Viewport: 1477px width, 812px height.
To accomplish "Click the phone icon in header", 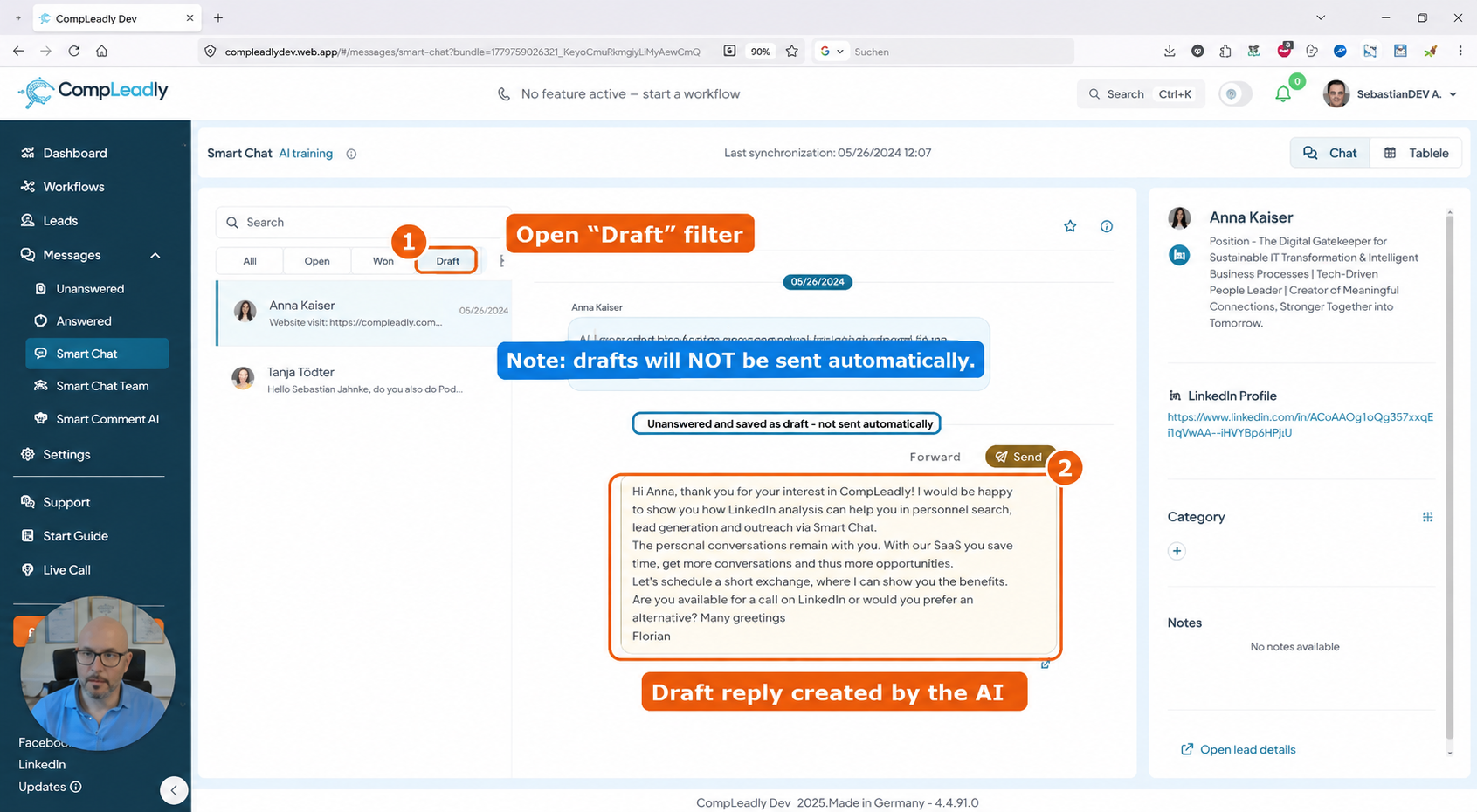I will click(x=504, y=94).
